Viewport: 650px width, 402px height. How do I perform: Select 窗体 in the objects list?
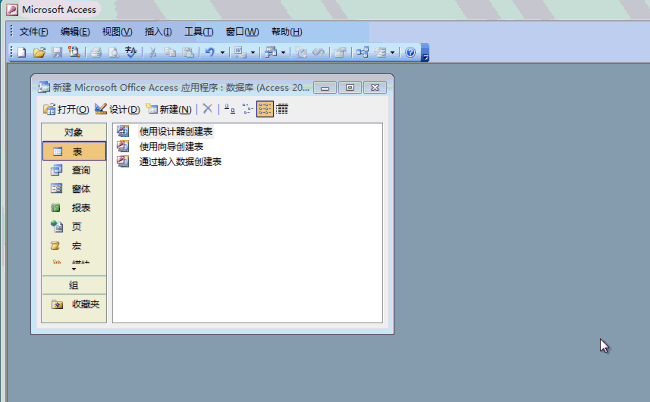pos(74,189)
